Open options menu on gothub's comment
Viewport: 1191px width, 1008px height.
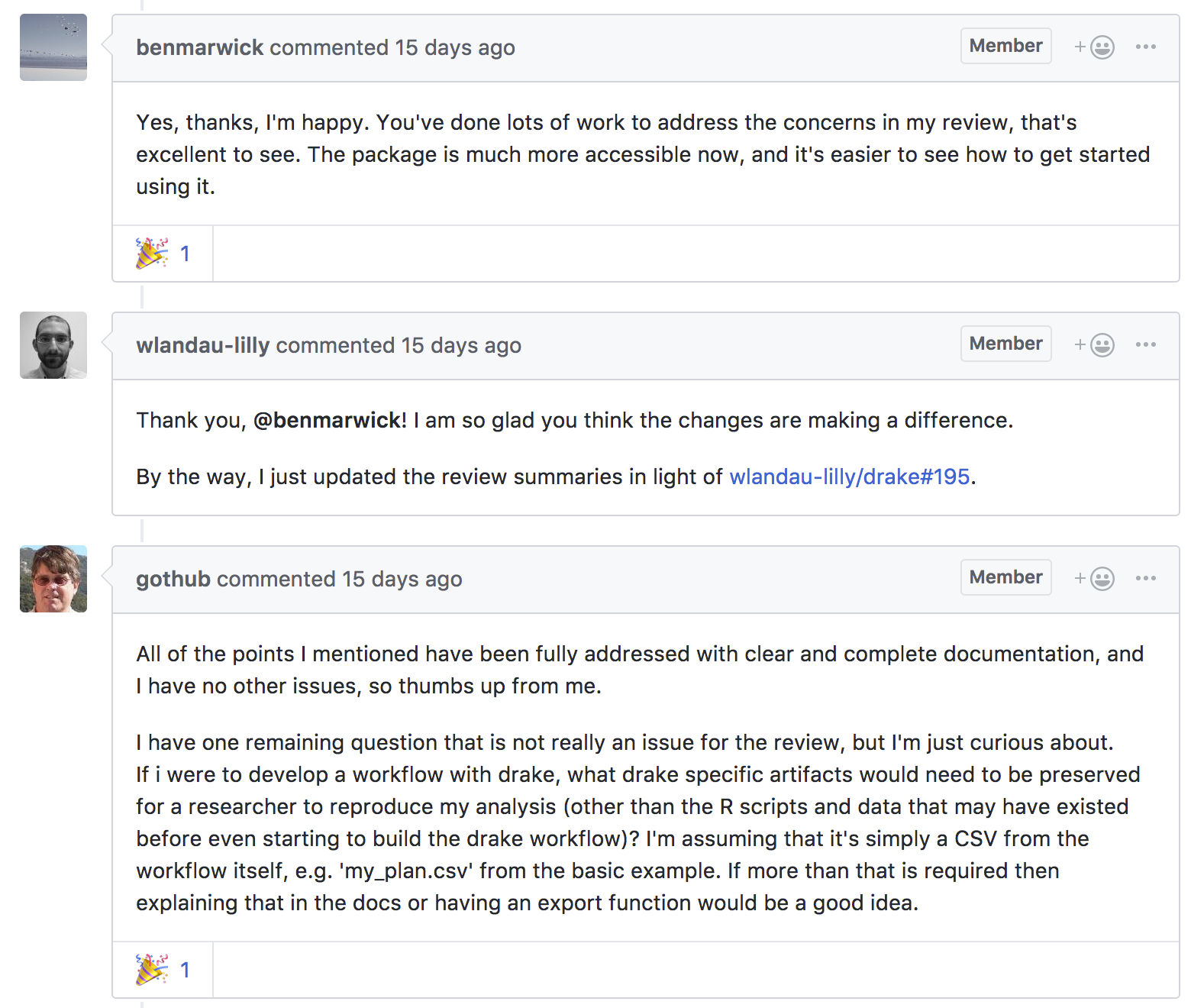[1145, 579]
